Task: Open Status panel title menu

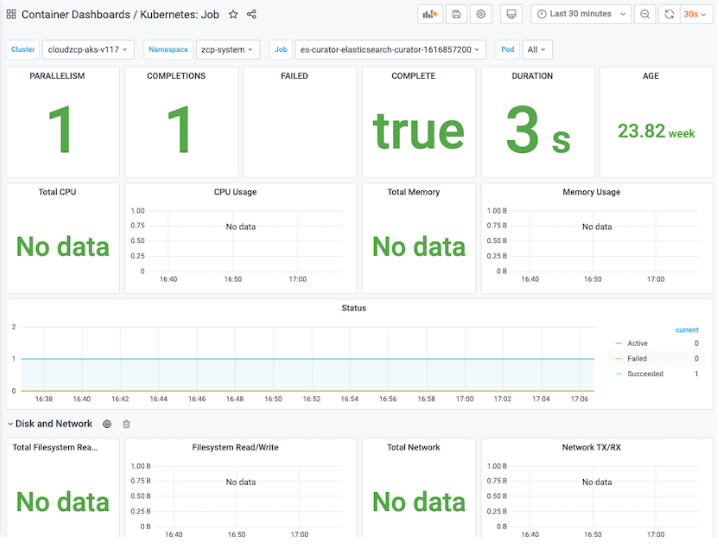Action: point(354,308)
